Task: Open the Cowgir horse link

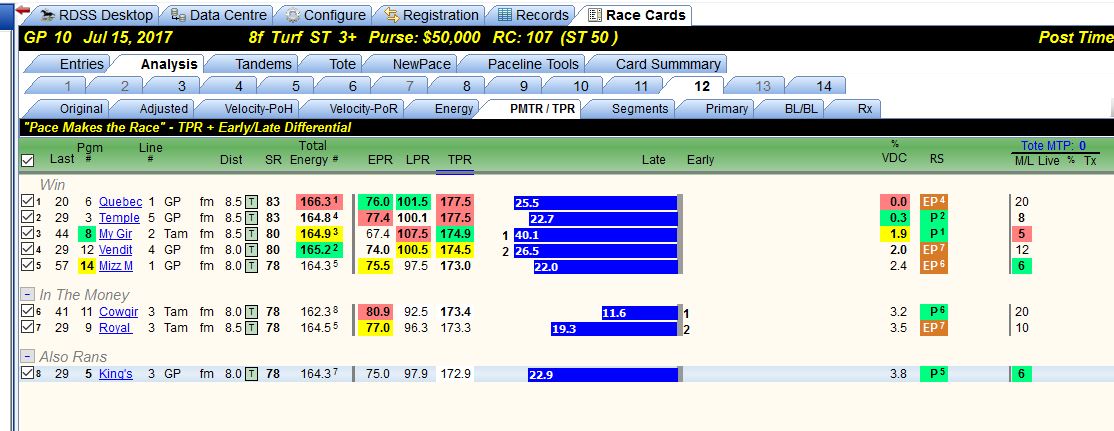Action: (119, 312)
